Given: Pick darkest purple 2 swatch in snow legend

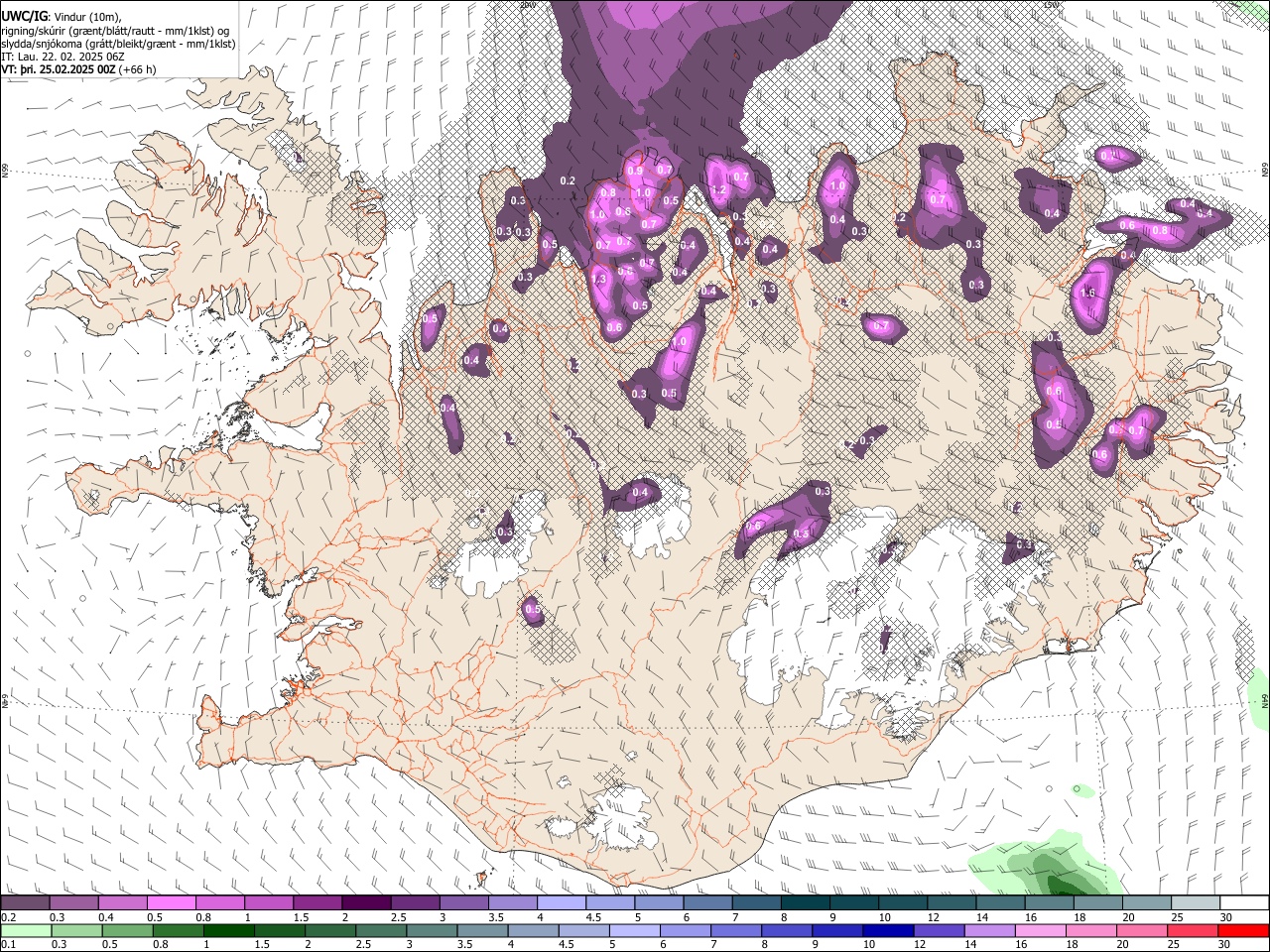Looking at the screenshot, I should coord(365,903).
